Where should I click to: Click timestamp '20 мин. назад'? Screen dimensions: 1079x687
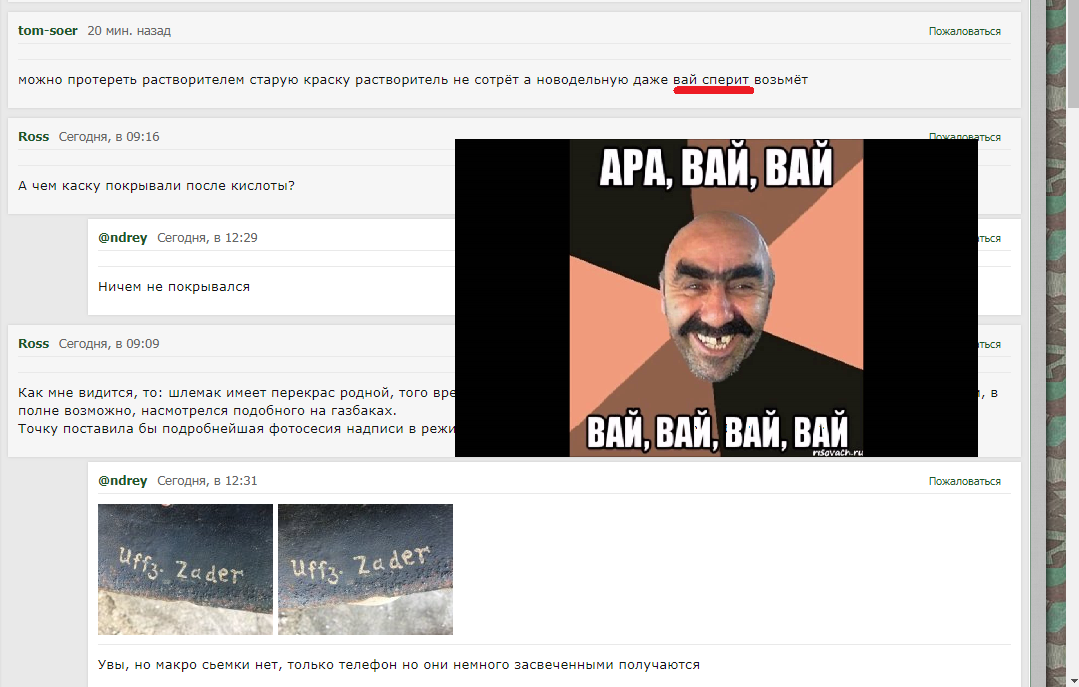coord(129,31)
